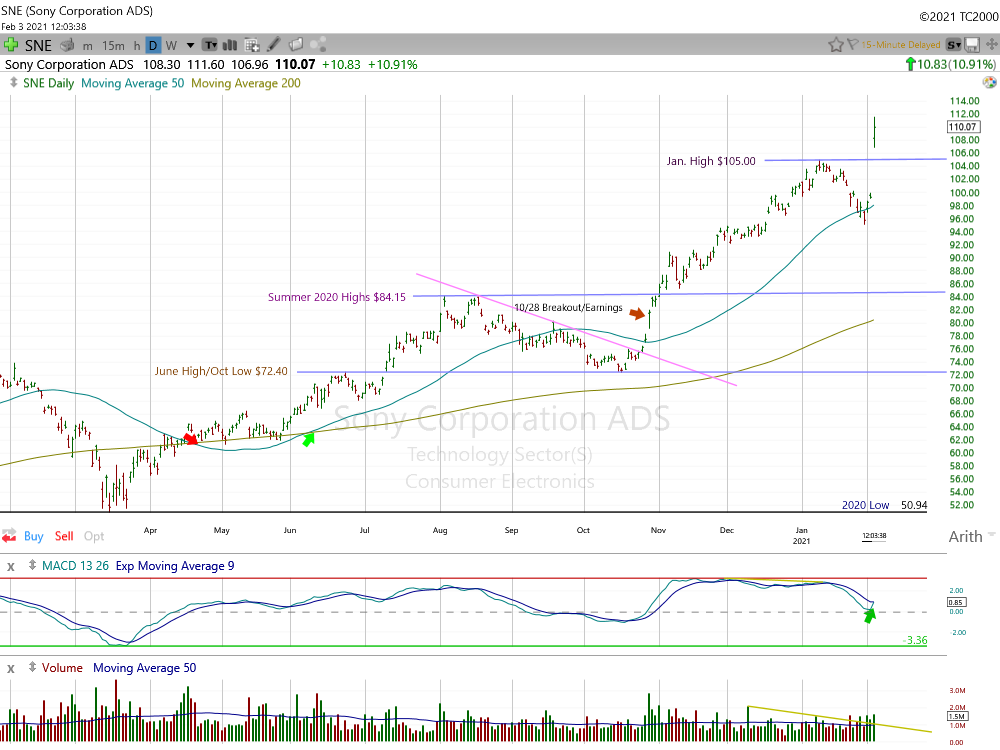Select the Weekly 'W' timeframe
Screen dimensions: 1000x750
171,46
